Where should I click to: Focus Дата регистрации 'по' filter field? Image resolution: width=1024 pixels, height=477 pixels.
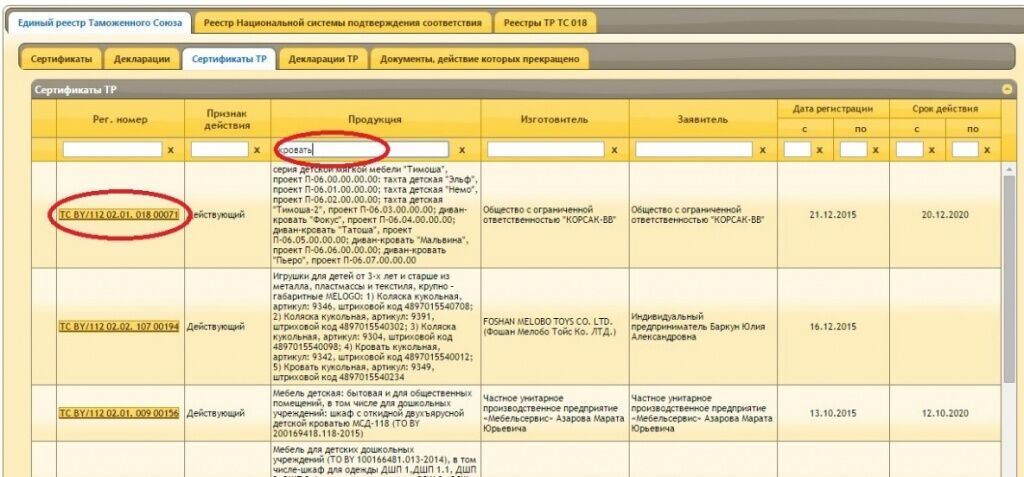pos(853,150)
